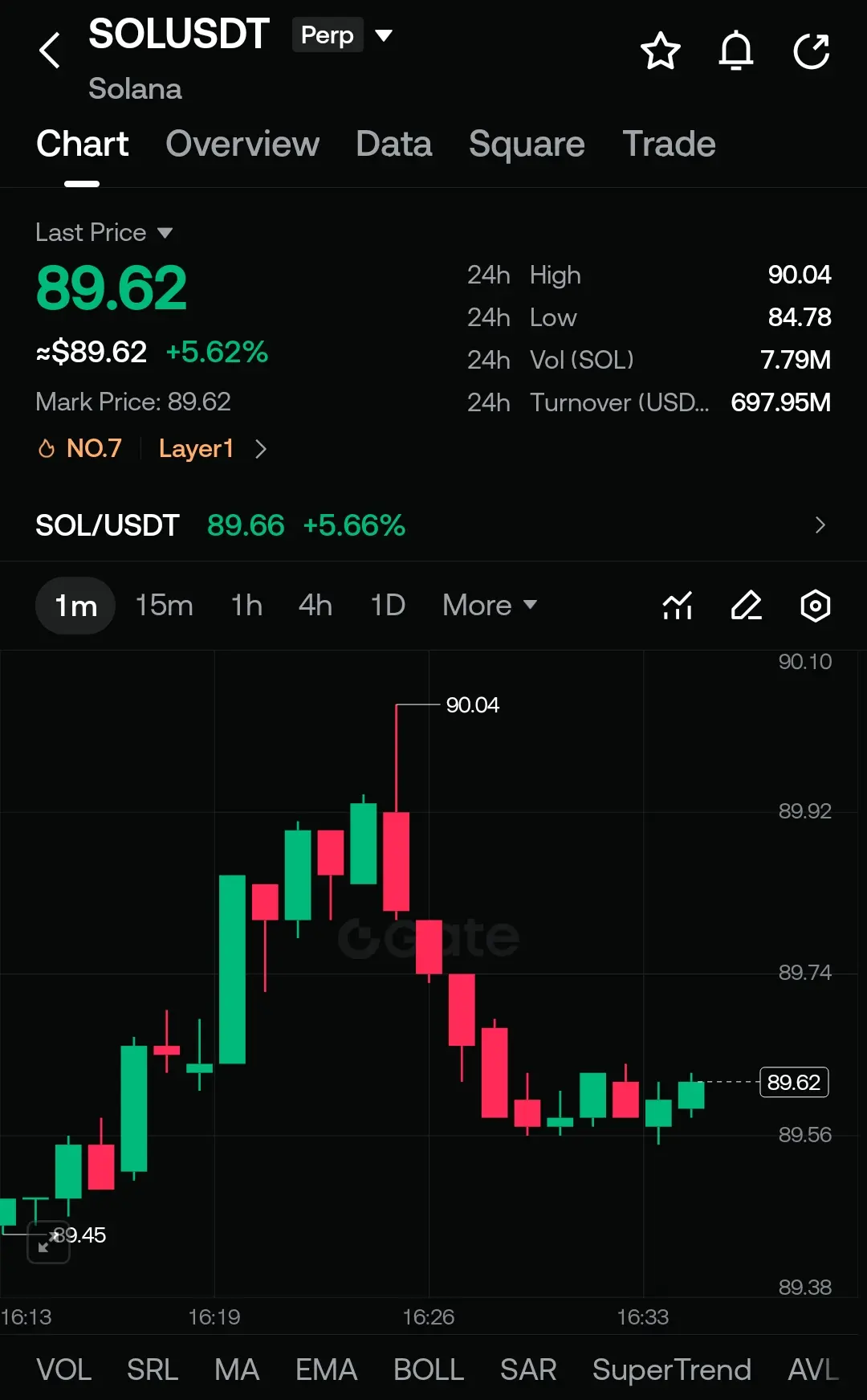Tap the ≈$89.62 dollar value
867x1400 pixels.
pyautogui.click(x=92, y=352)
